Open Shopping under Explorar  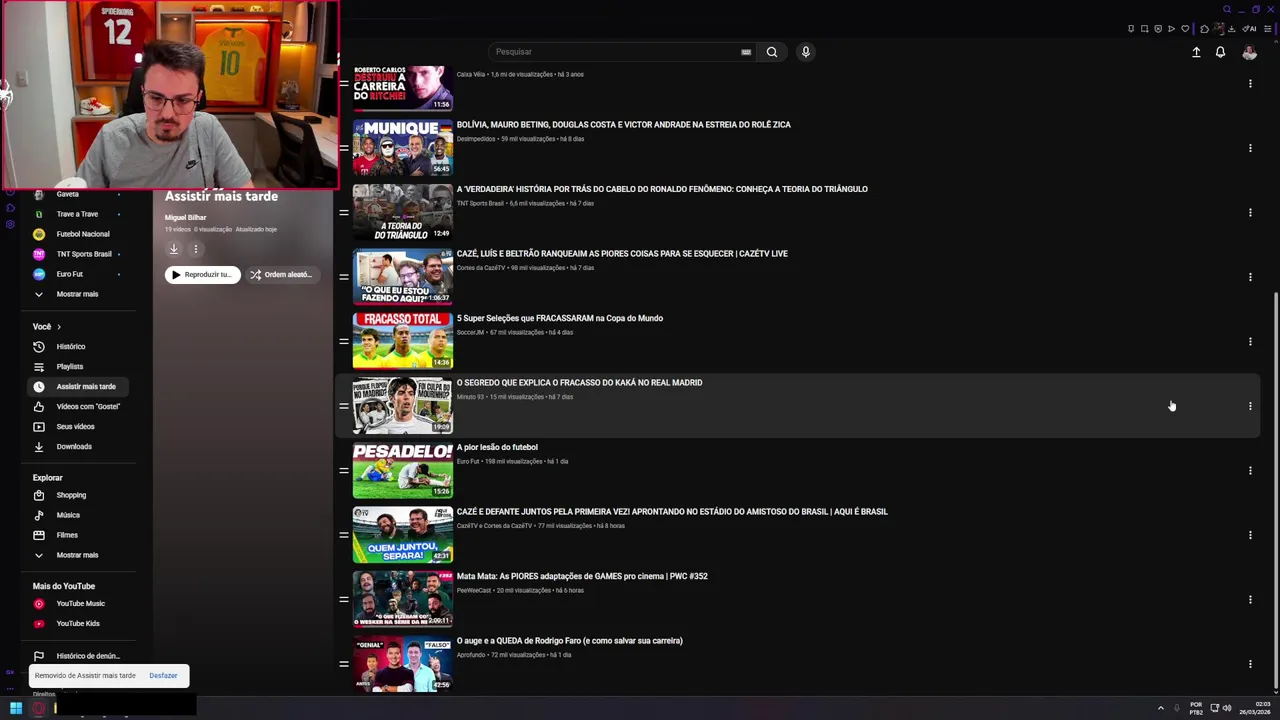[72, 495]
